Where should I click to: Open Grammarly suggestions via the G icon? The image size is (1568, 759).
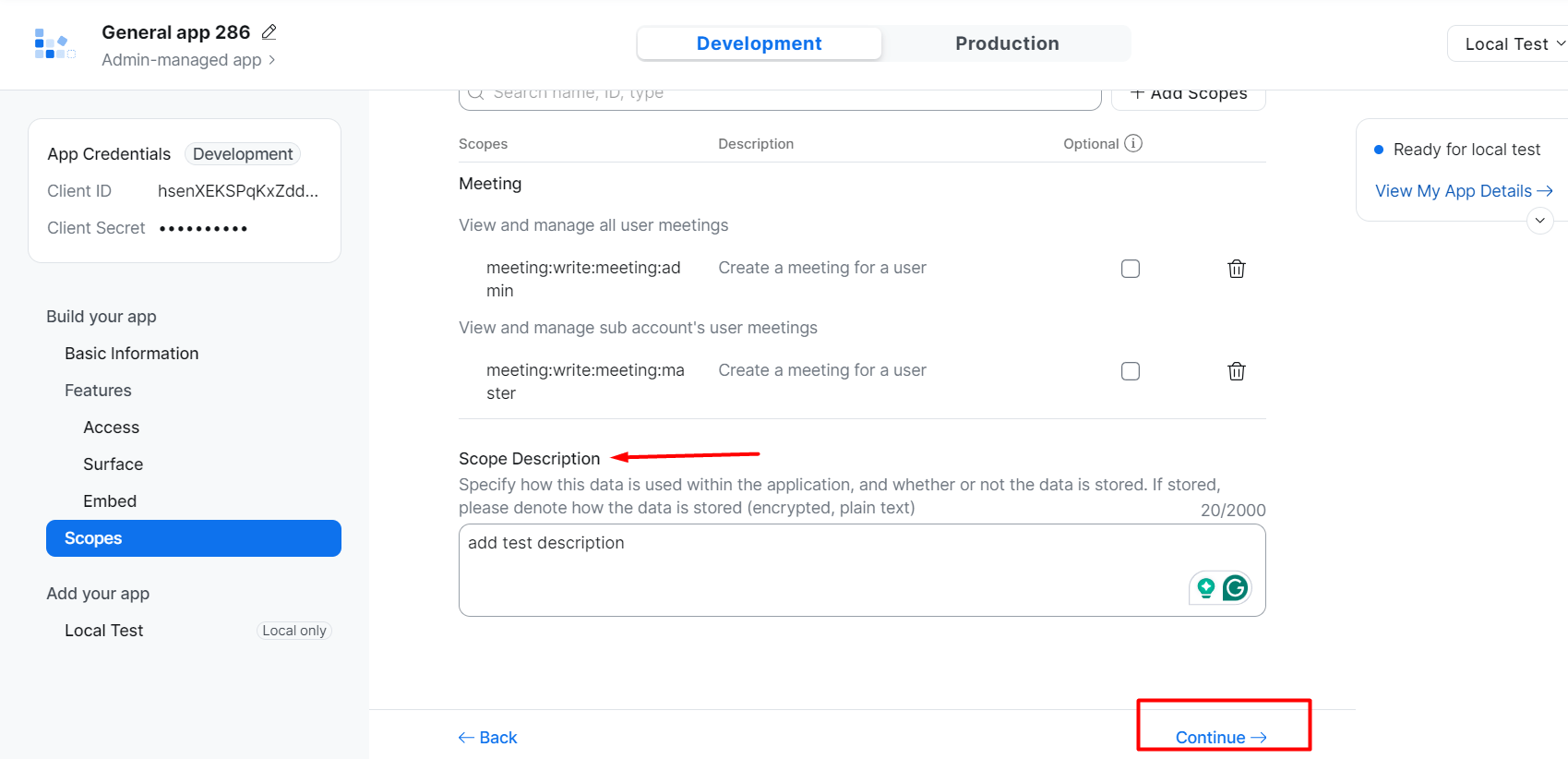point(1234,587)
